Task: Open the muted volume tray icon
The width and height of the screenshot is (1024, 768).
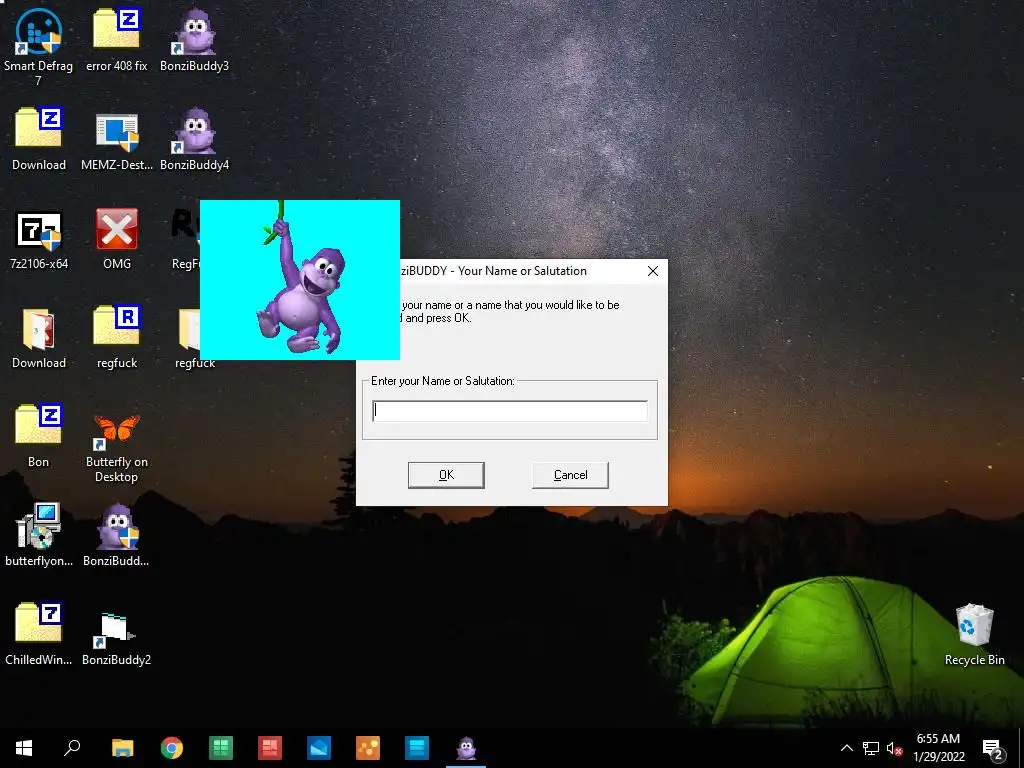Action: [x=894, y=748]
